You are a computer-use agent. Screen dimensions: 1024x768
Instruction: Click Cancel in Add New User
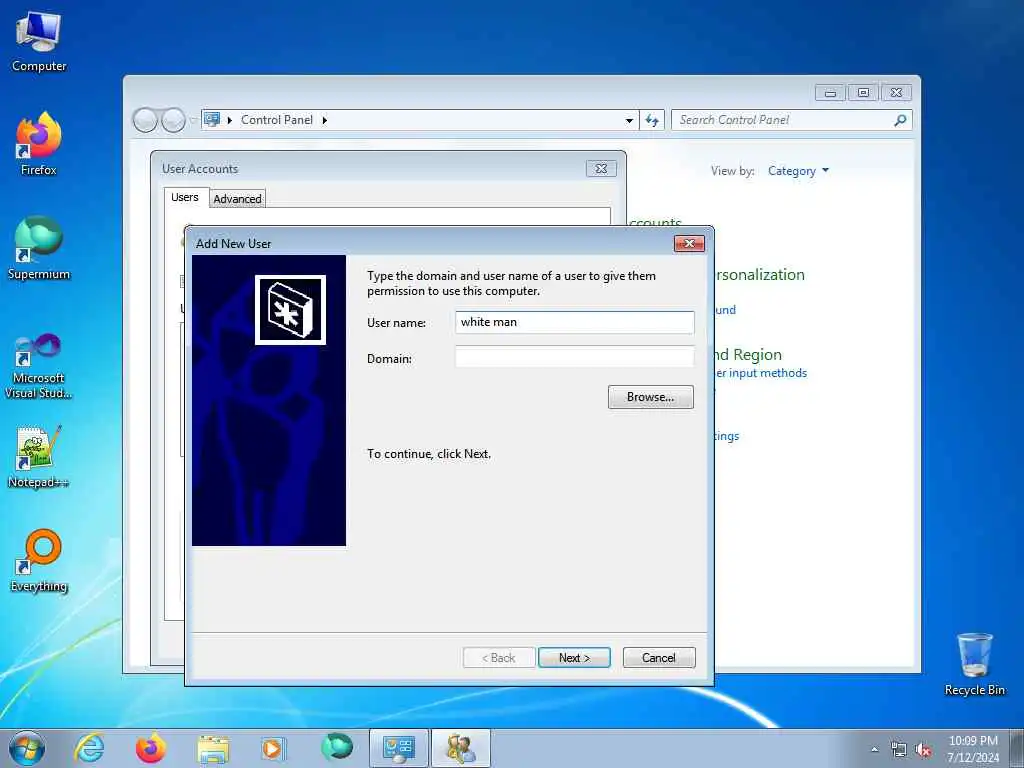(659, 658)
